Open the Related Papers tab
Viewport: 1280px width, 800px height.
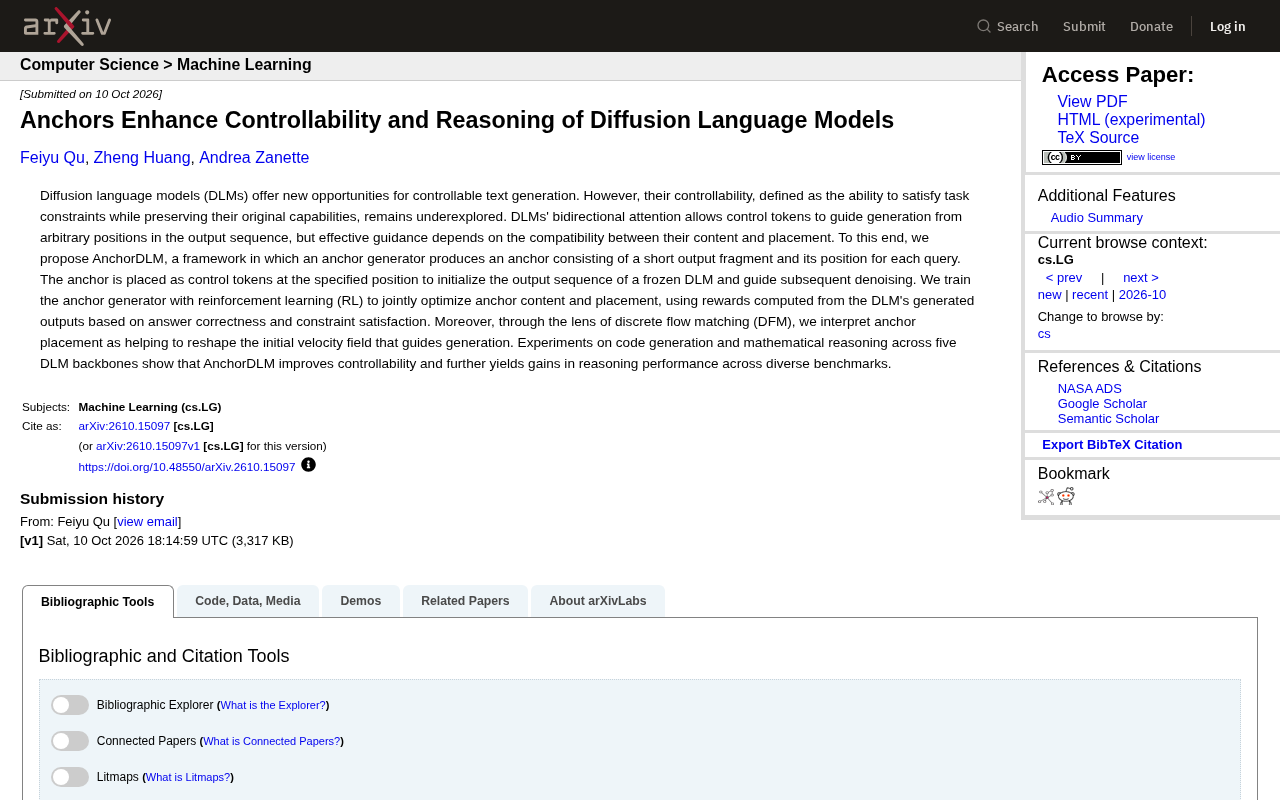tap(465, 601)
